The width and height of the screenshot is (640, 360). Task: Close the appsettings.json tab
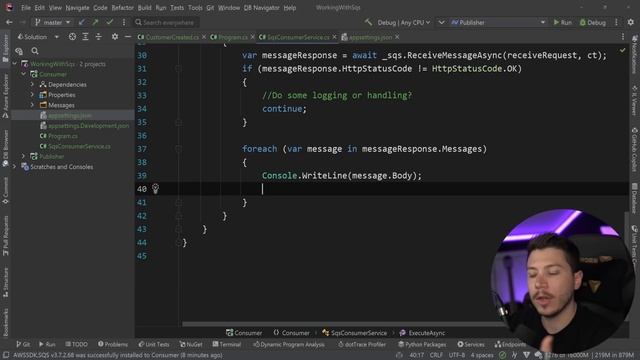(397, 37)
